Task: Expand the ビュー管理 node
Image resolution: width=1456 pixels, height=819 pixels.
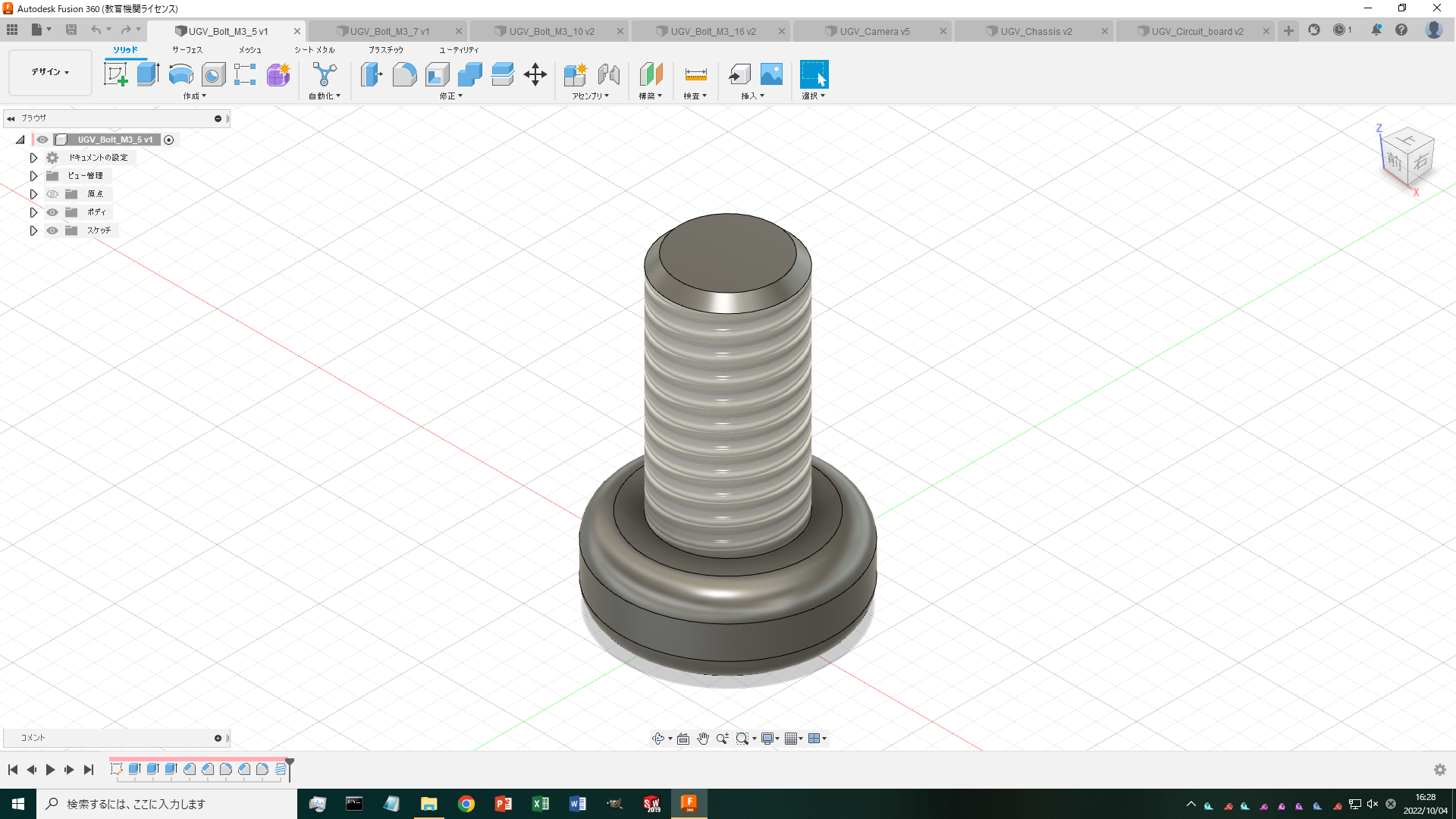Action: [x=33, y=176]
